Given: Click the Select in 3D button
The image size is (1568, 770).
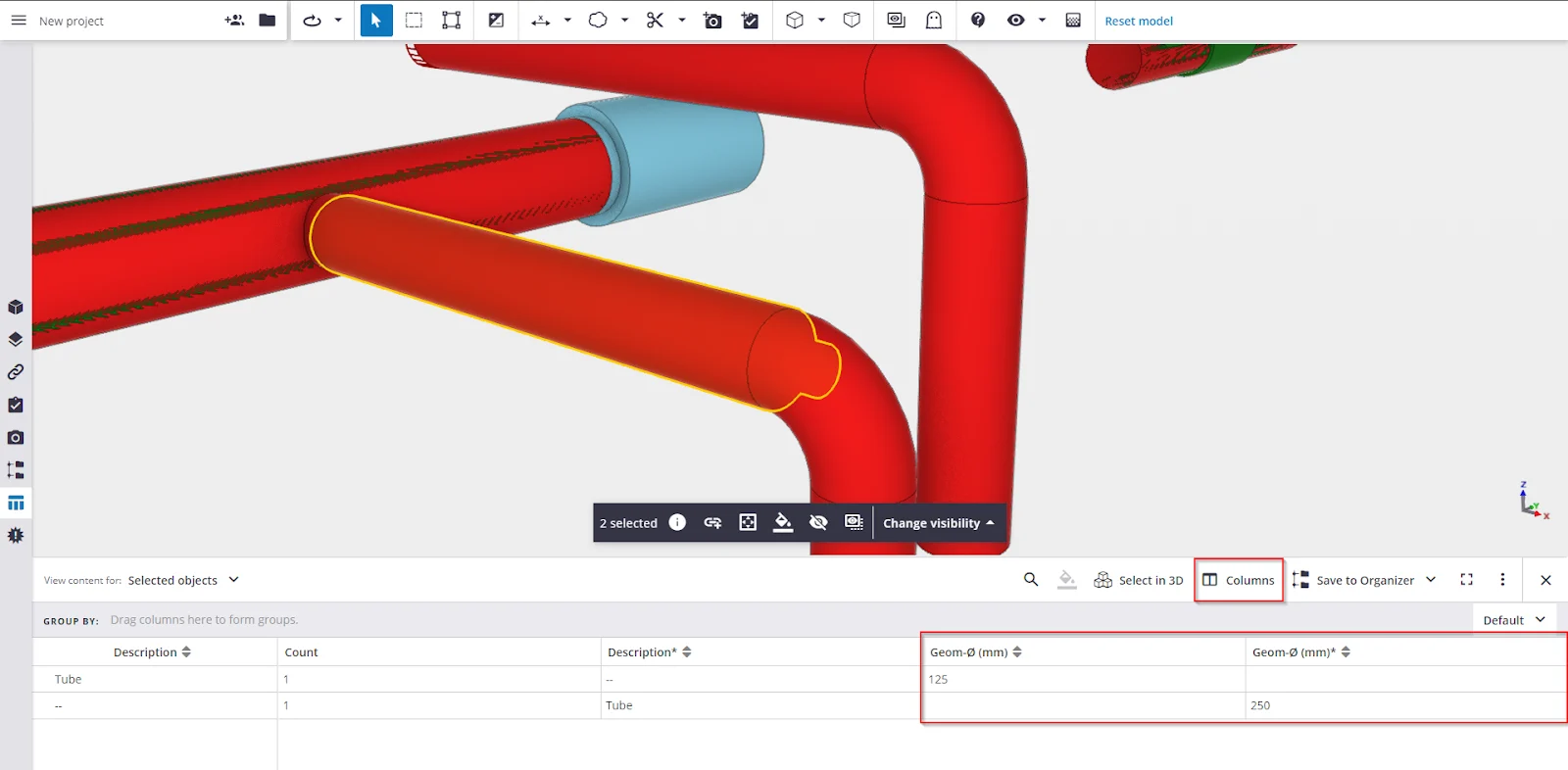Looking at the screenshot, I should pyautogui.click(x=1139, y=580).
